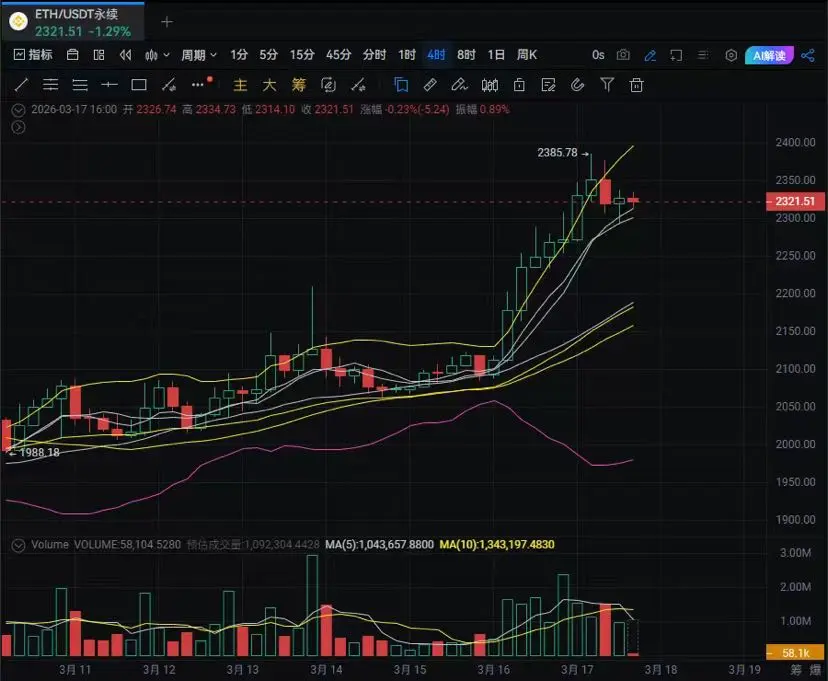
Task: Open more drawing tools ellipsis
Action: [198, 84]
